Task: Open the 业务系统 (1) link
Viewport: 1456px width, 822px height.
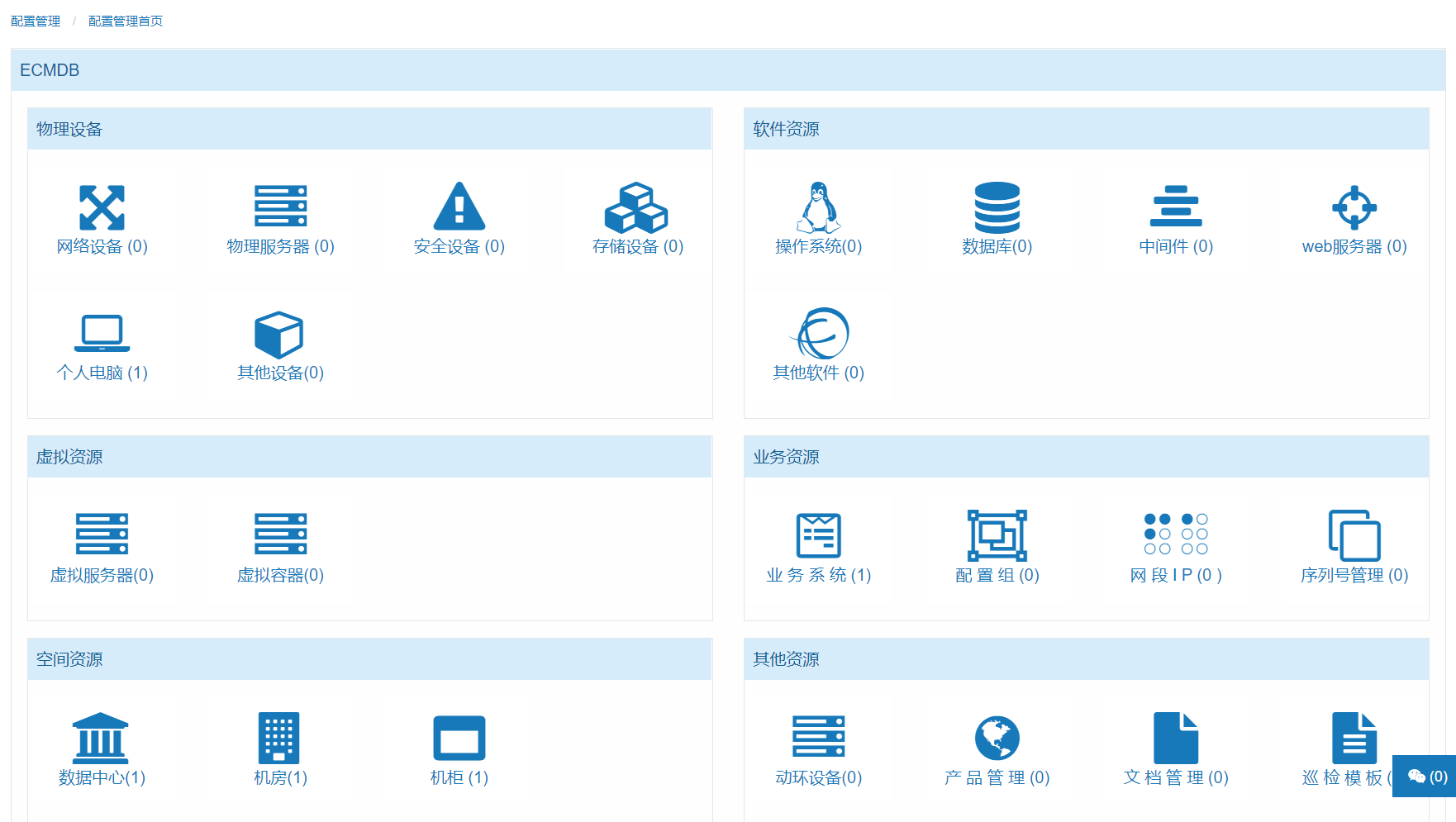Action: coord(818,575)
